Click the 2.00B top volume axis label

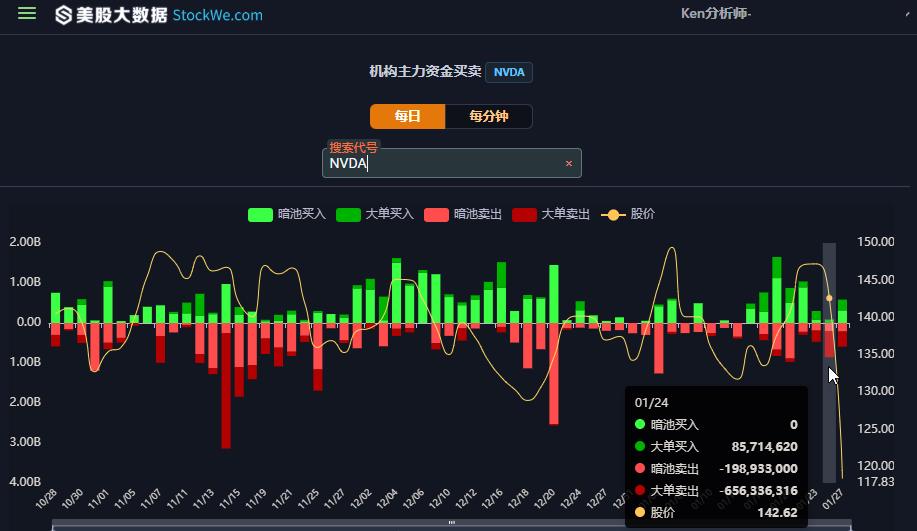point(25,242)
